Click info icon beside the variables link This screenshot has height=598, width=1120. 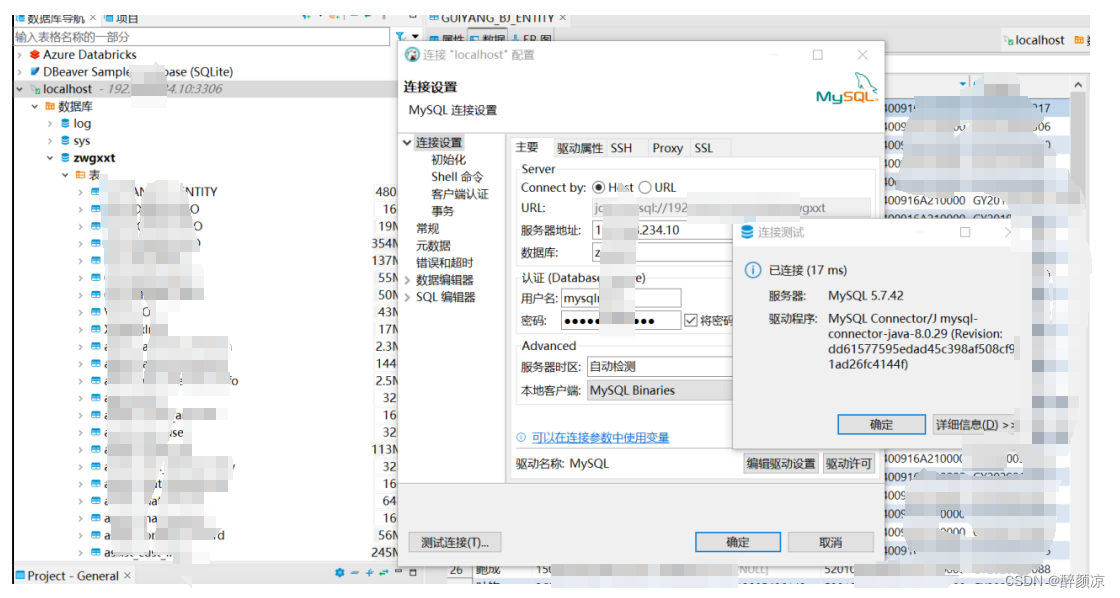[521, 437]
